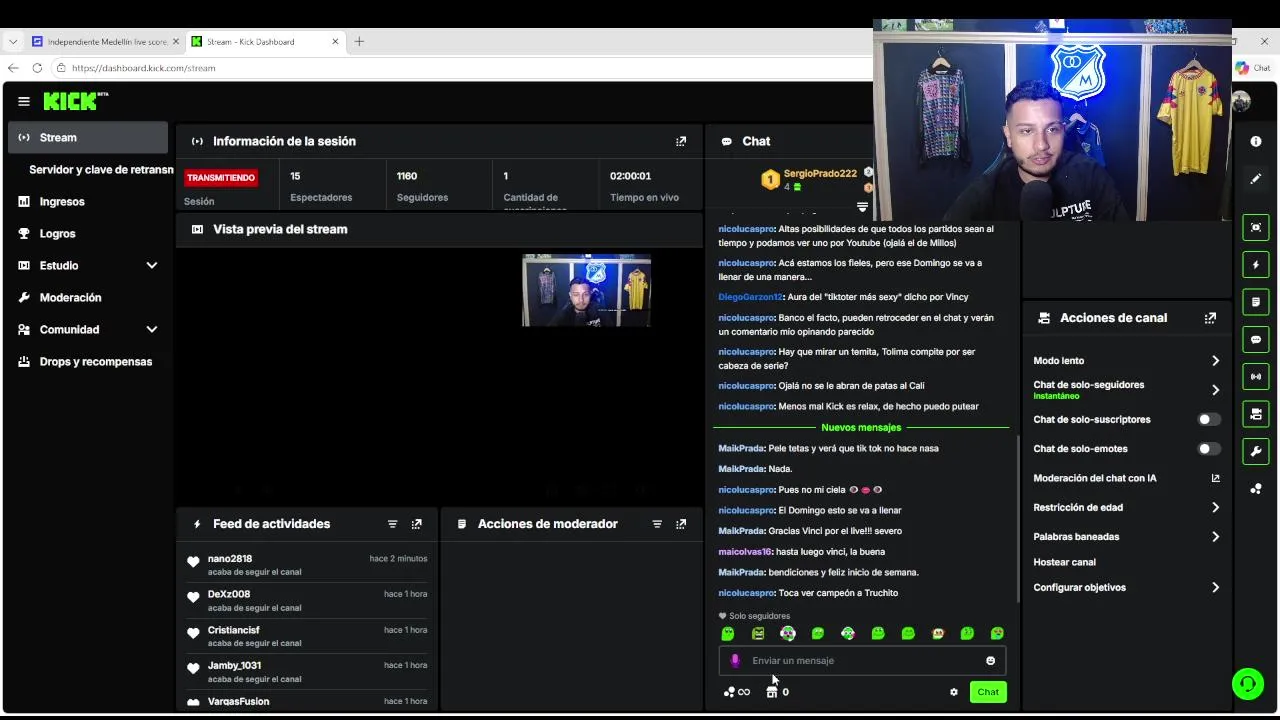Click the channel points infinity balance
1280x720 pixels.
click(x=737, y=692)
